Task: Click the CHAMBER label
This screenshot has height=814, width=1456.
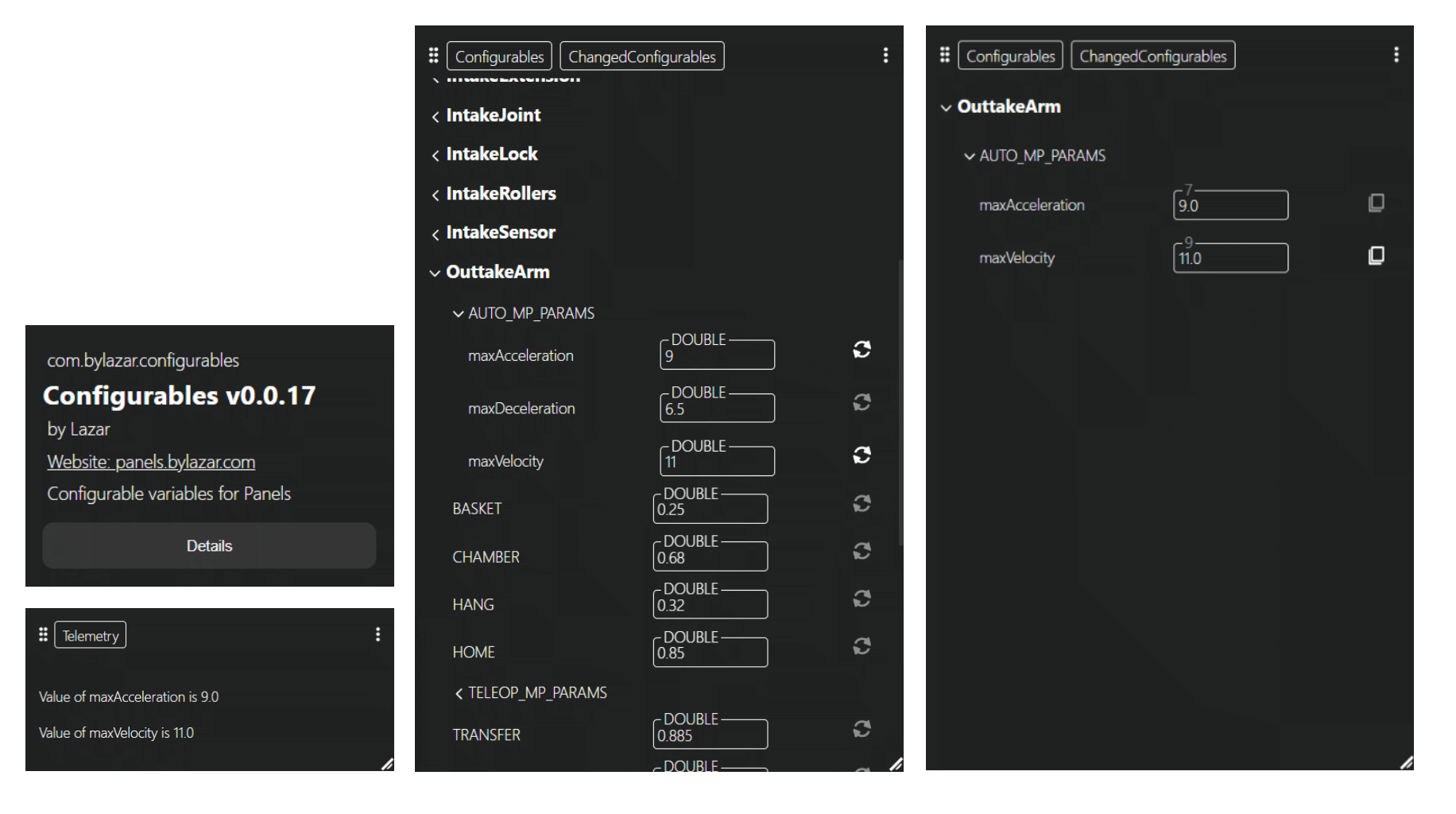Action: point(486,557)
